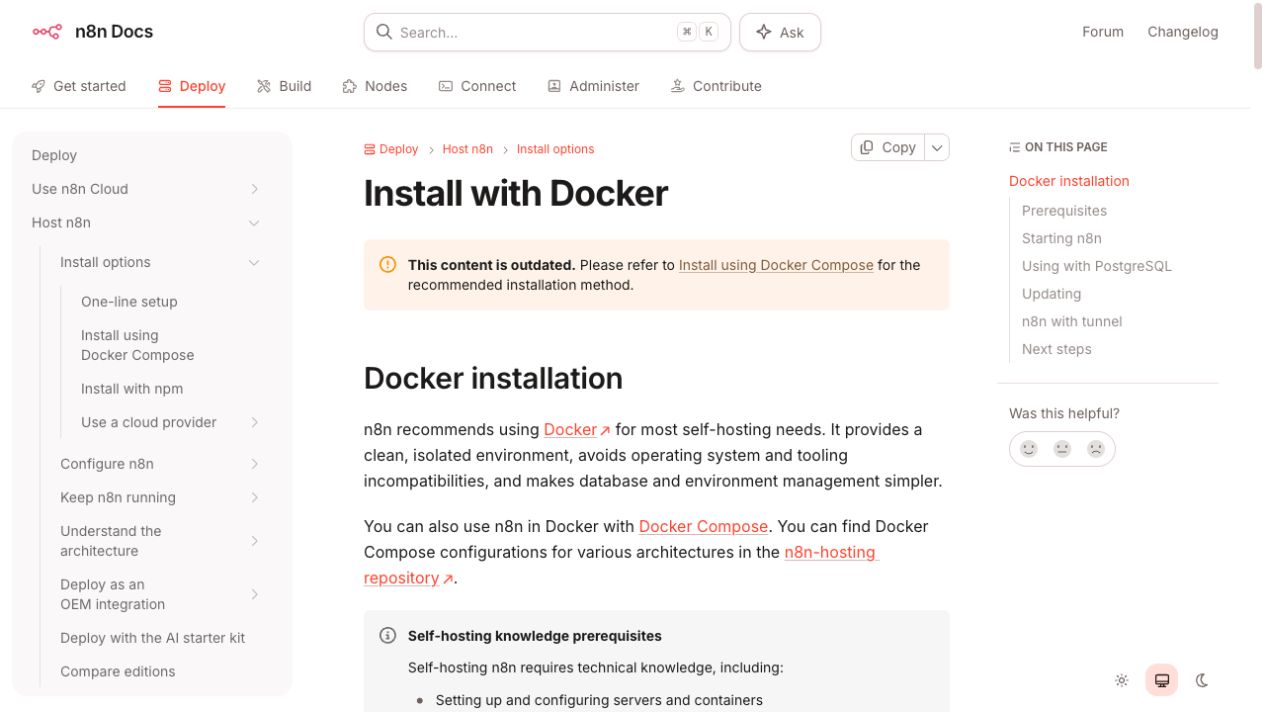Open the Docker Compose link in paragraph
This screenshot has width=1265, height=712.
703,526
